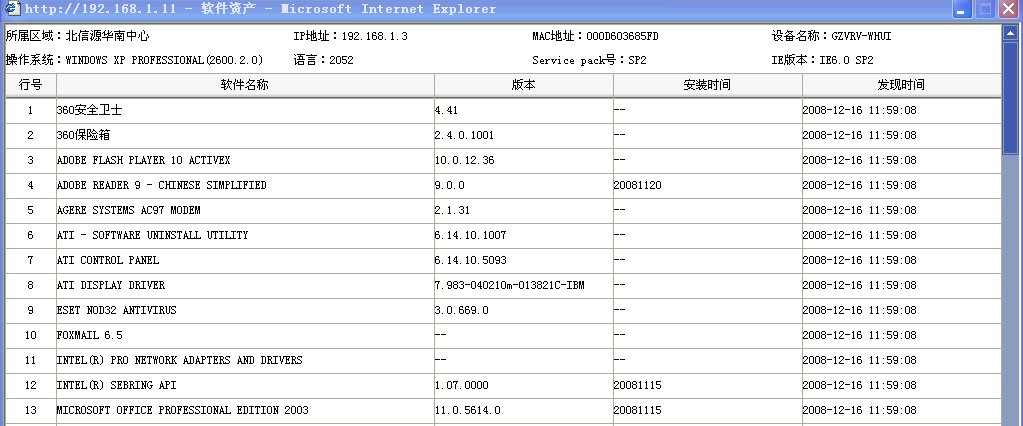Select the 360安全卫士 software name
Screen dimensions: 1023x426
pos(89,110)
